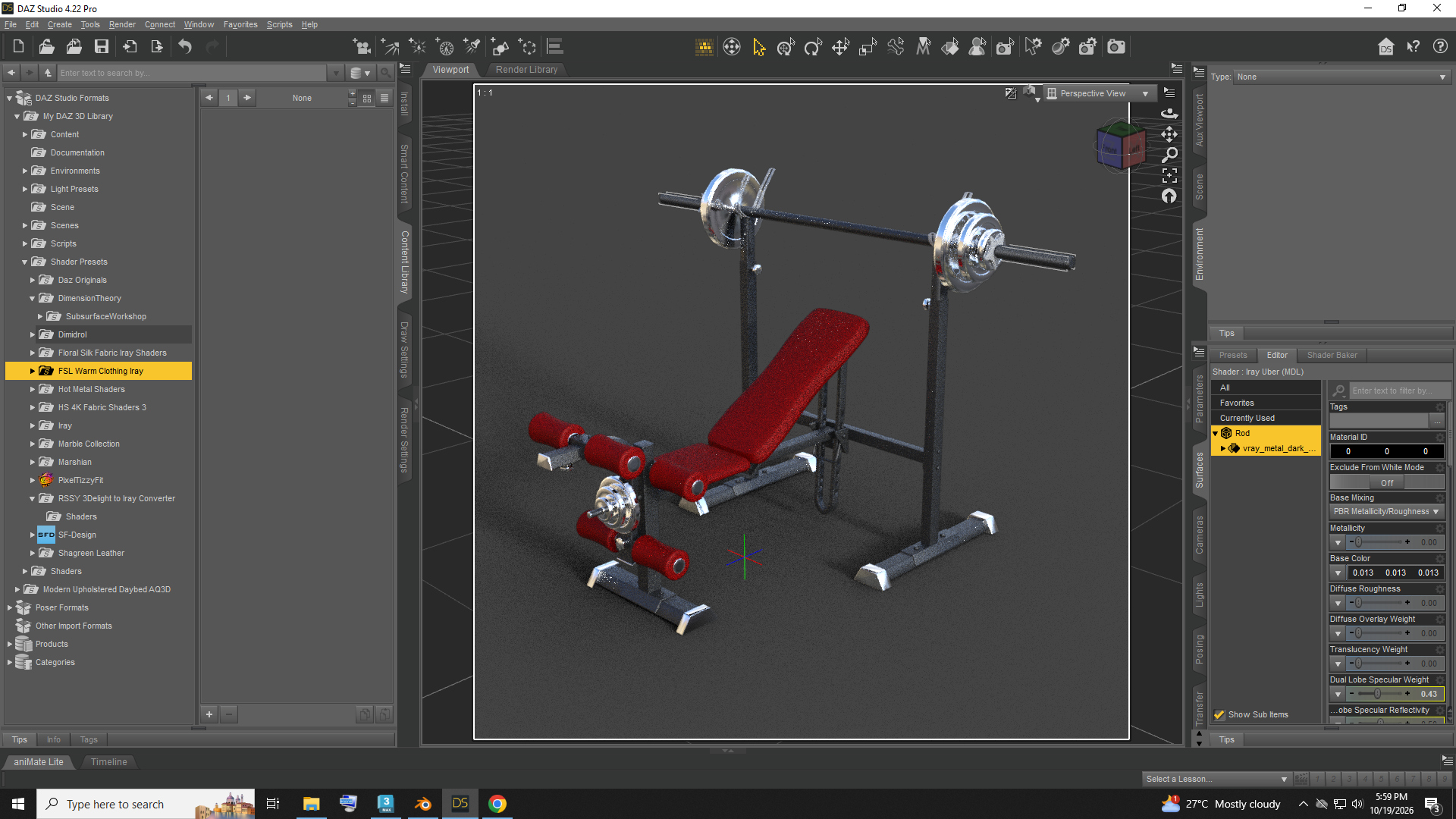Viewport: 1456px width, 819px height.
Task: Switch content view to grid icons mode
Action: click(367, 98)
